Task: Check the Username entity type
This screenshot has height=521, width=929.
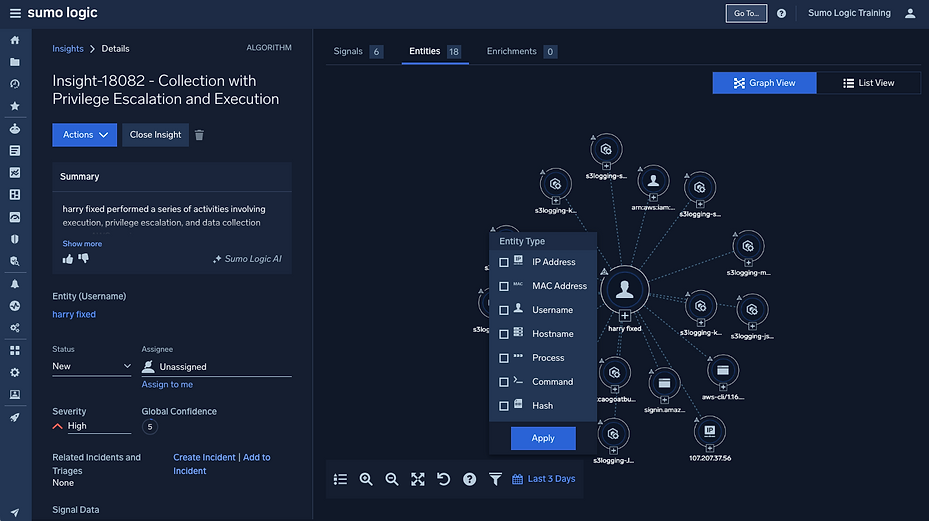Action: pos(504,310)
